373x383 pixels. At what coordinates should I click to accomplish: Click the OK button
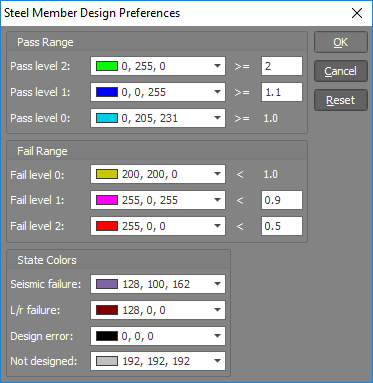pos(341,42)
